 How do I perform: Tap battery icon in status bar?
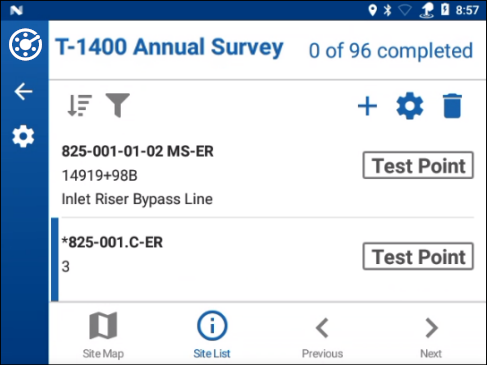click(445, 10)
